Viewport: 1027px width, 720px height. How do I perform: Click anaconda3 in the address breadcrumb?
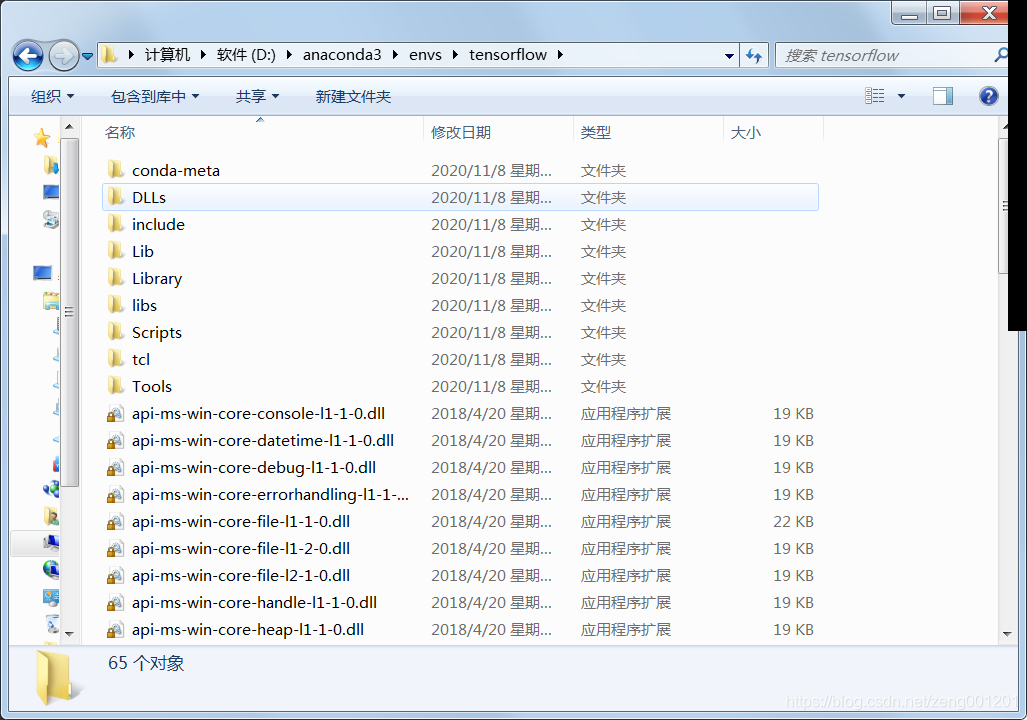tap(342, 55)
